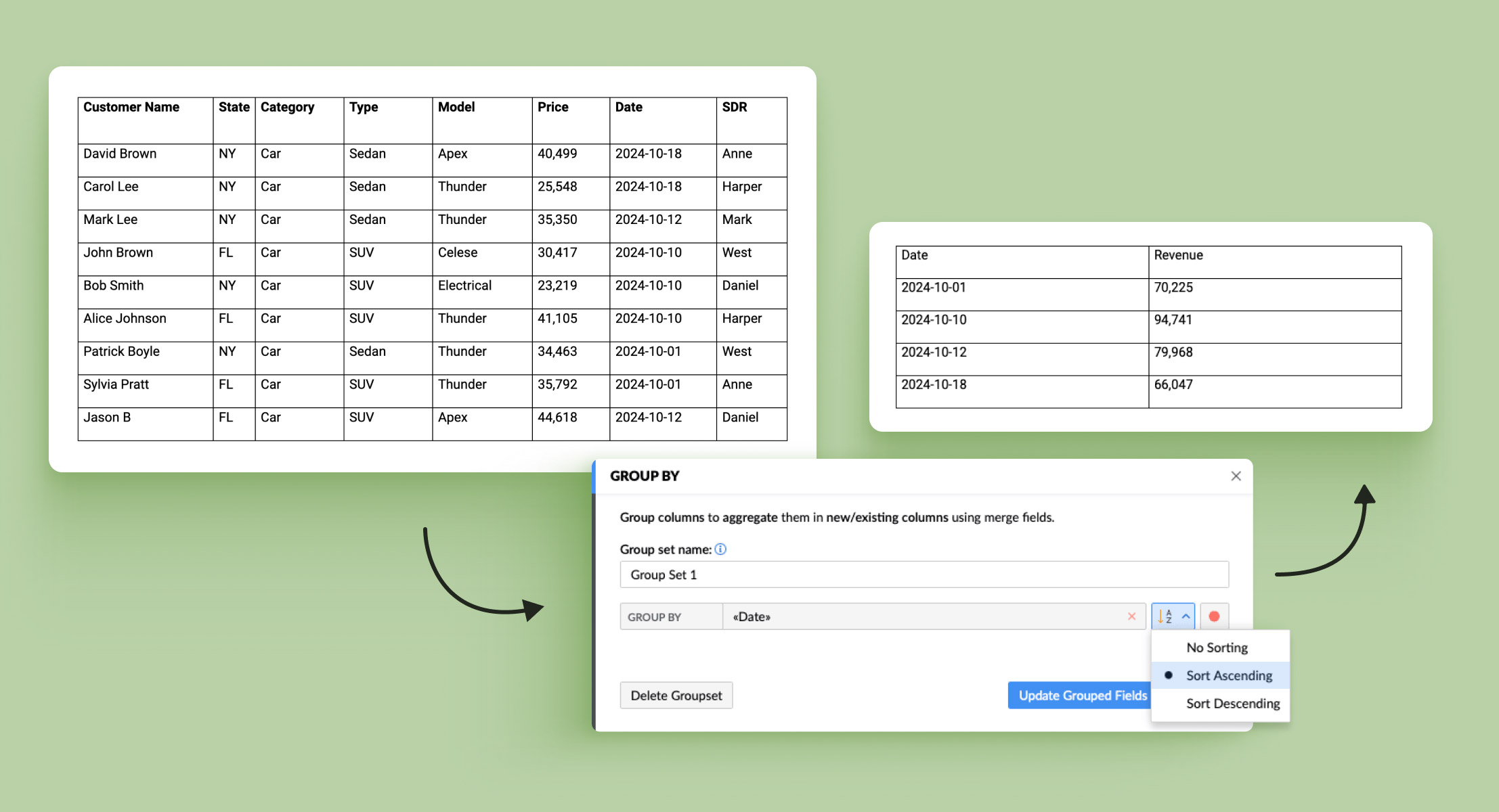Viewport: 1499px width, 812px height.
Task: Click the GROUP BY label box
Action: (672, 616)
